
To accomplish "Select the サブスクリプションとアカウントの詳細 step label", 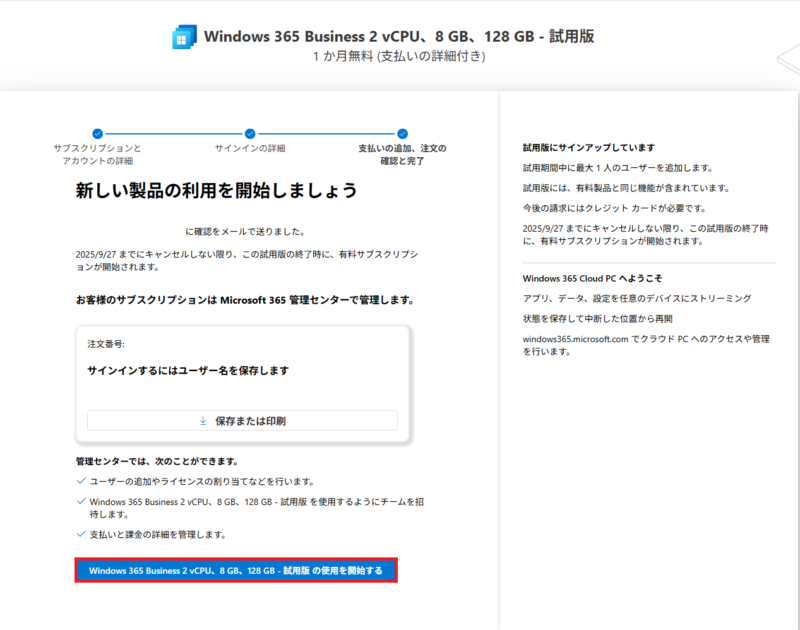I will pos(97,155).
